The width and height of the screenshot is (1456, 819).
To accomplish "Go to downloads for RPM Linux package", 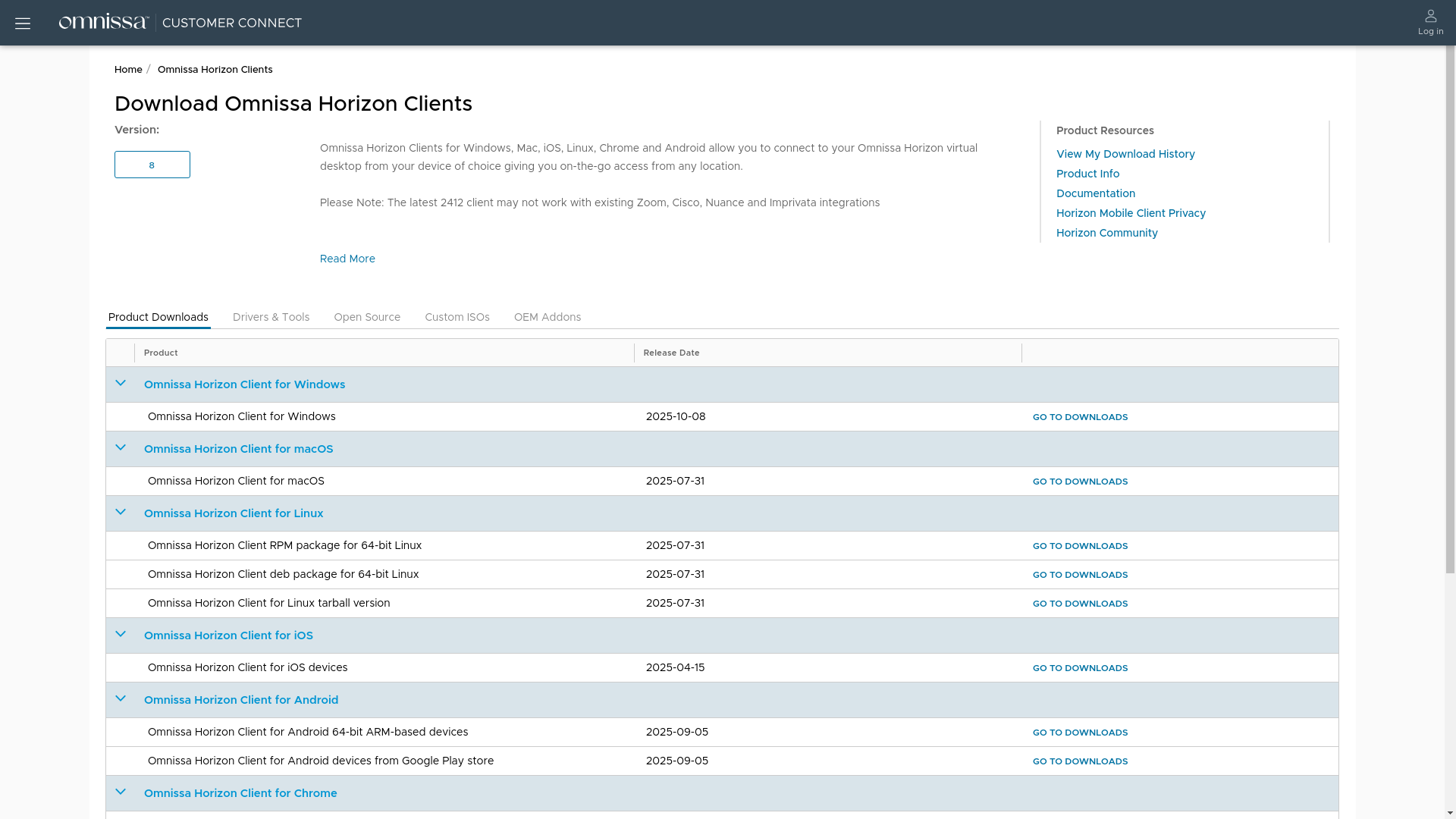I will tap(1080, 546).
